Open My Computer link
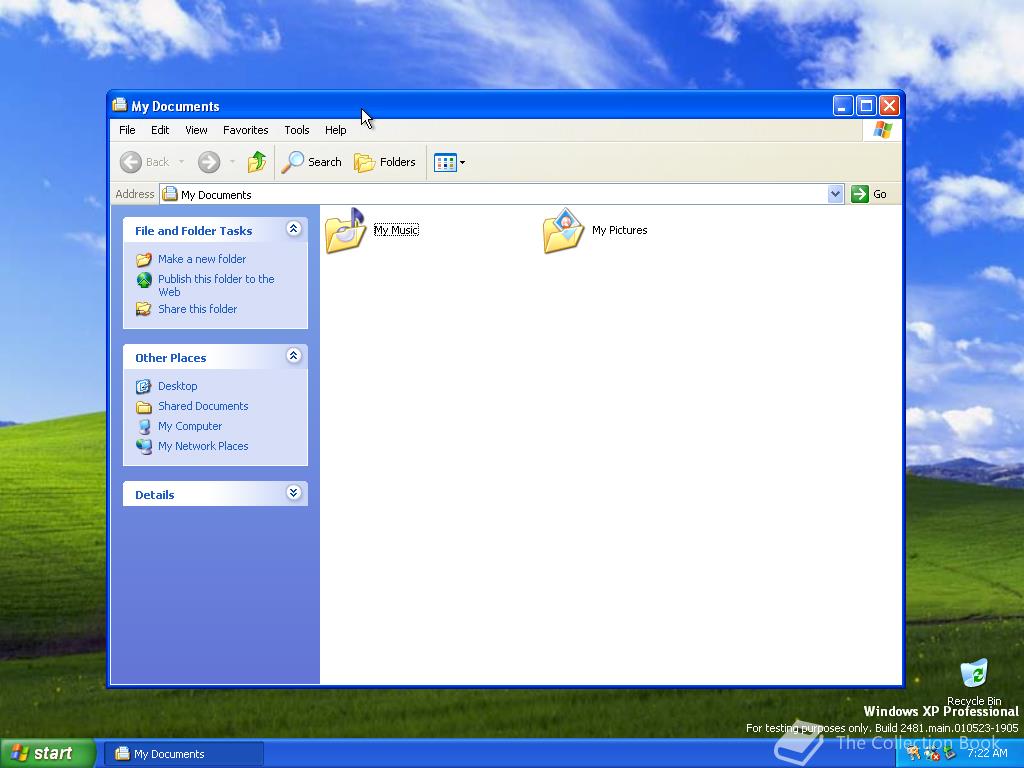The image size is (1024, 768). click(x=190, y=426)
